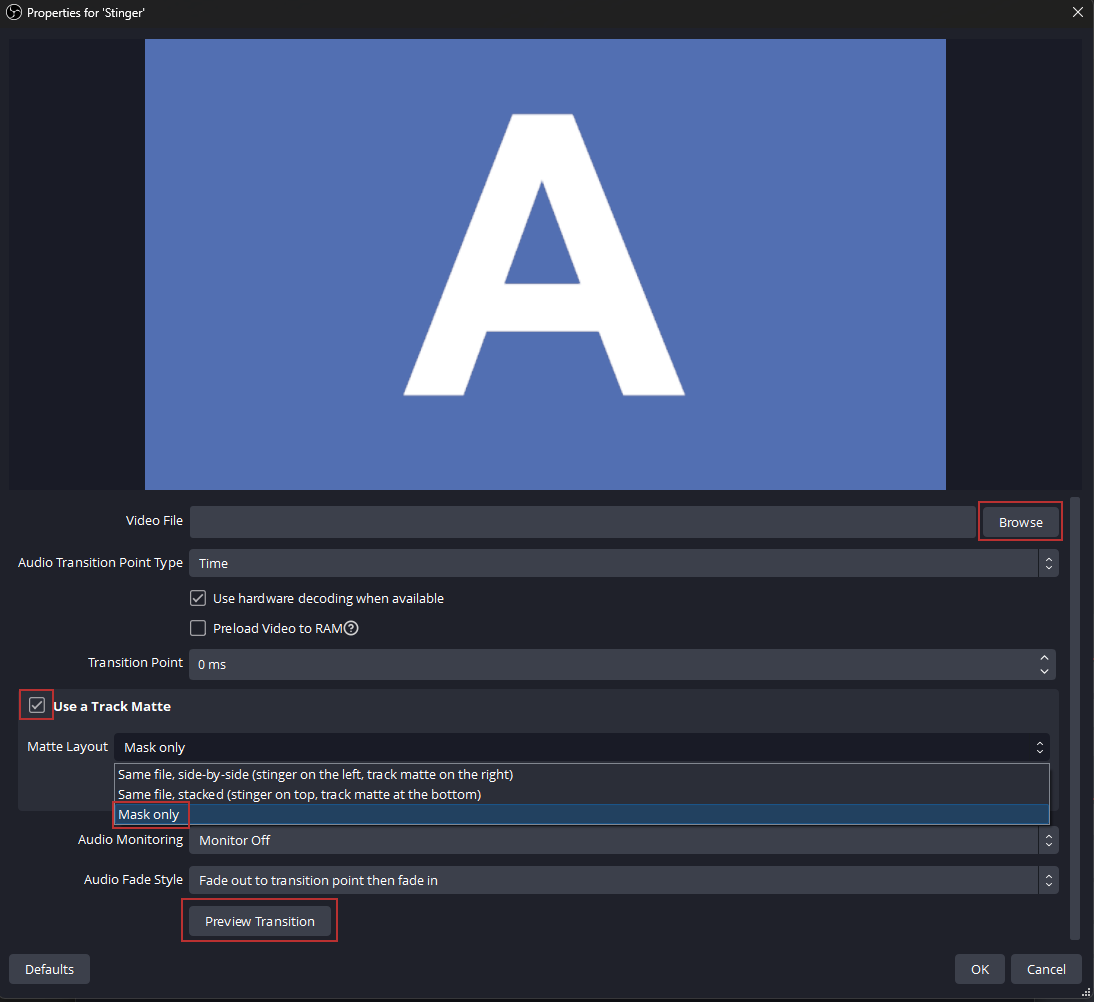Viewport: 1094px width, 1002px height.
Task: Choose Same file, stacked matte option
Action: pos(299,794)
